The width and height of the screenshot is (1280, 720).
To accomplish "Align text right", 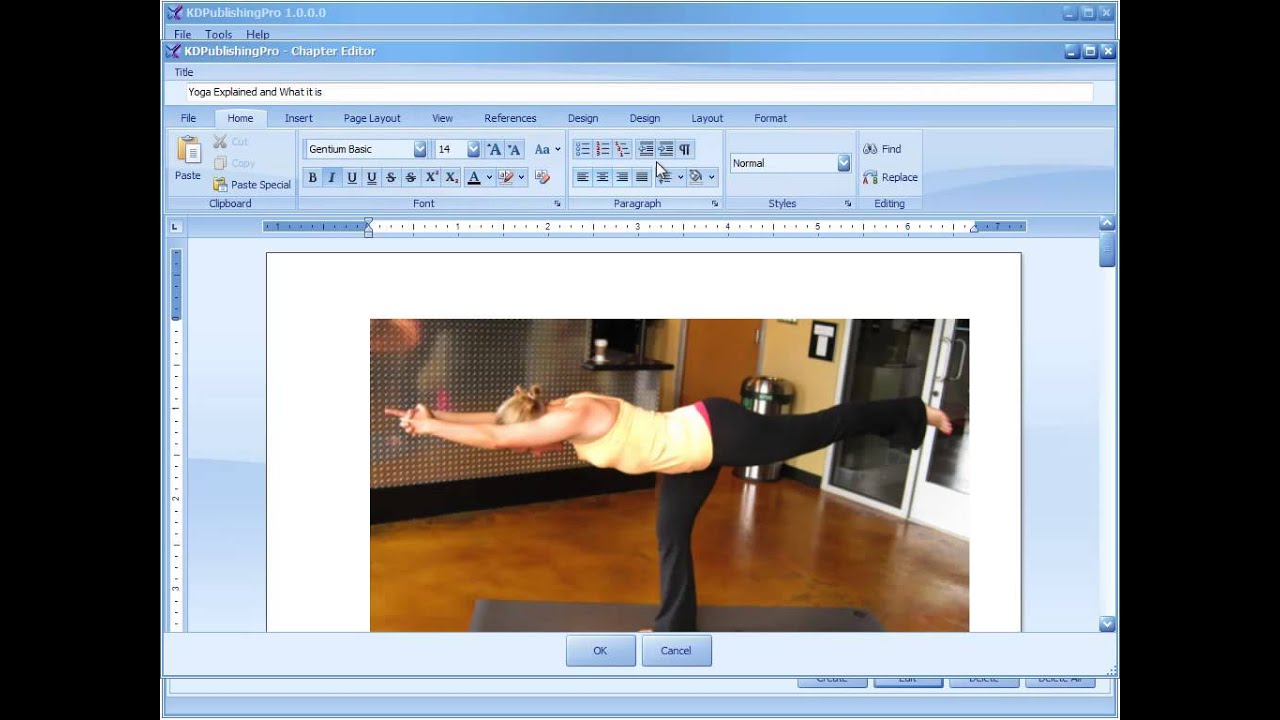I will 622,177.
